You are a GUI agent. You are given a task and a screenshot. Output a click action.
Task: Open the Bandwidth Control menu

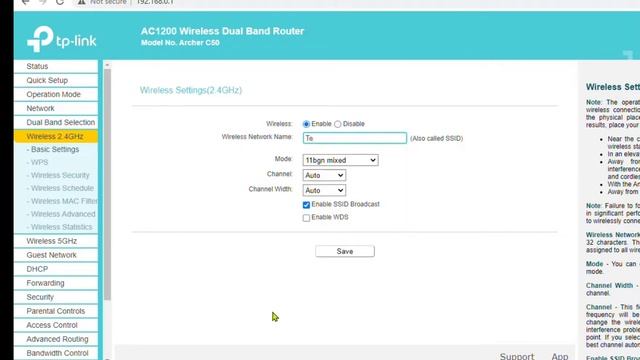(x=56, y=353)
